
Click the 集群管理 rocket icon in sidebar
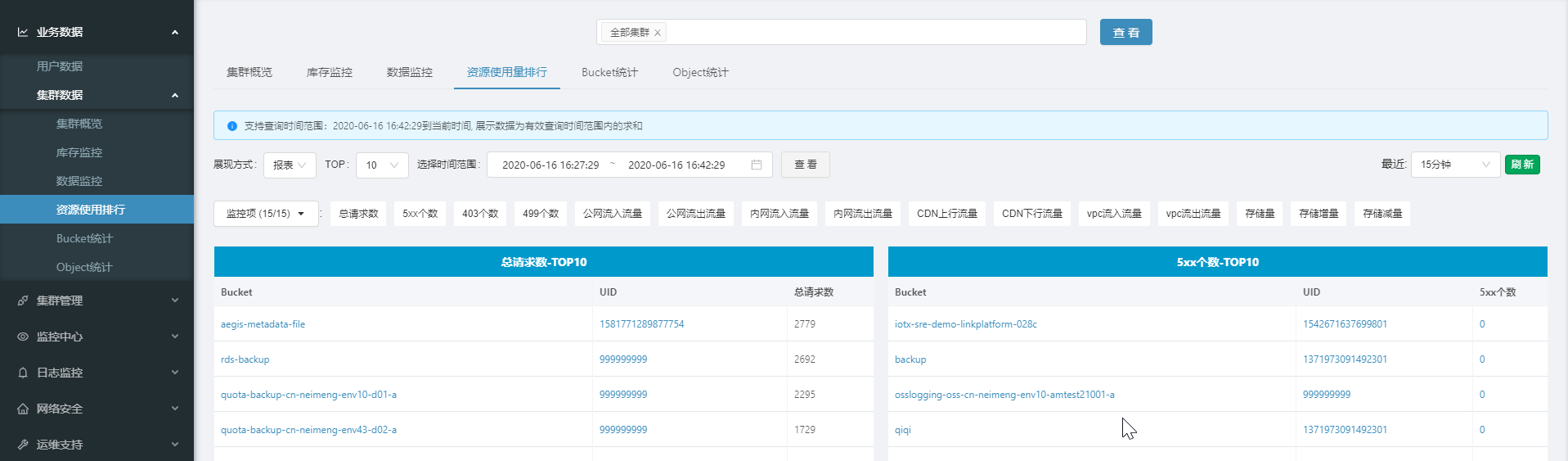pyautogui.click(x=23, y=301)
